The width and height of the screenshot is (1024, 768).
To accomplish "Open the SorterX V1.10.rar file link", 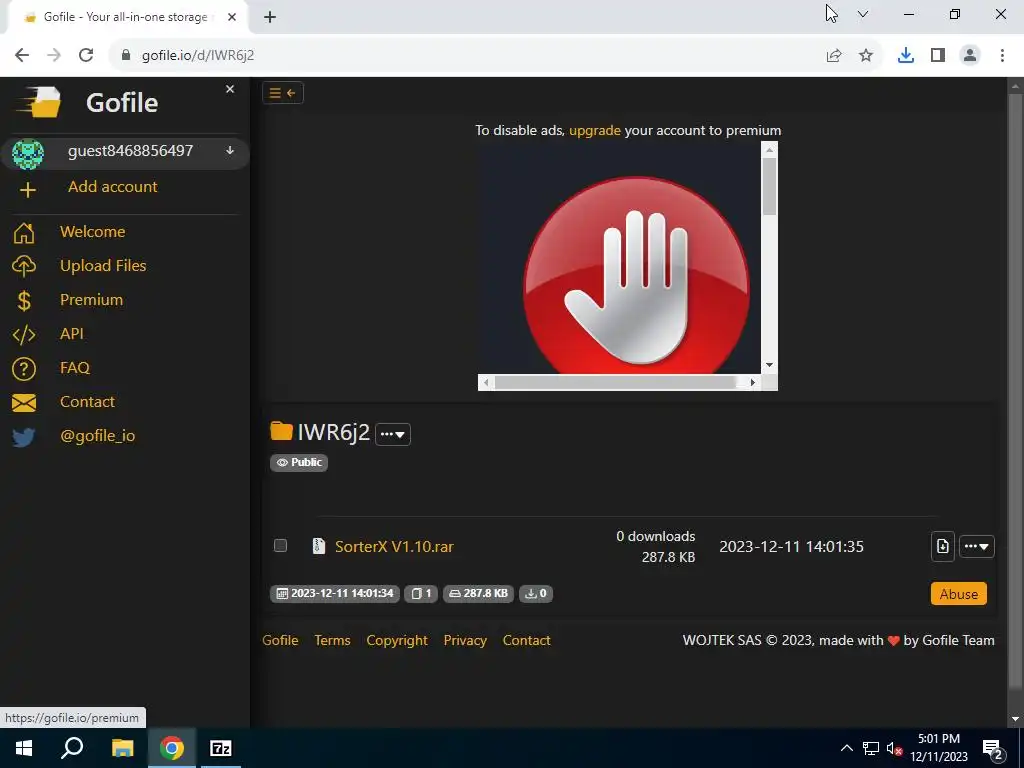I will click(x=394, y=547).
